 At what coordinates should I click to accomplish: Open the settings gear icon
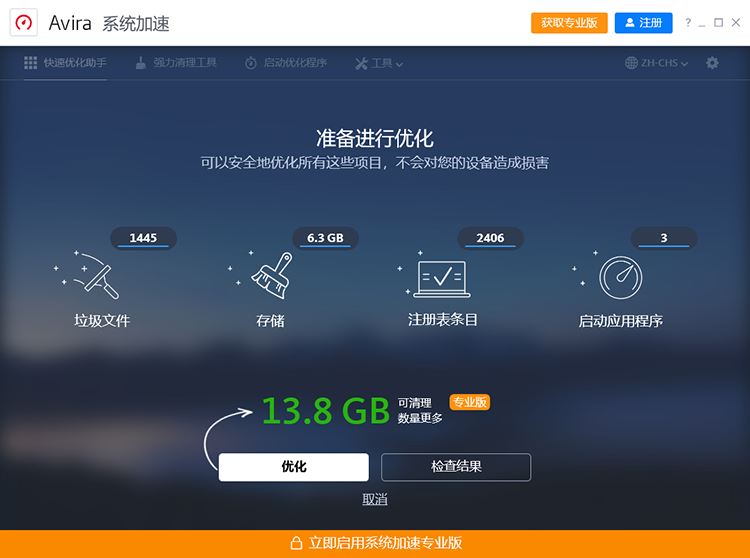[712, 63]
